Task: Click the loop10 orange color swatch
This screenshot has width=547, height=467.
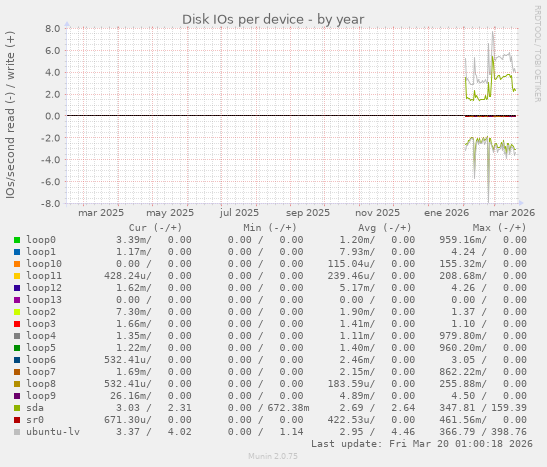Action: coord(17,264)
